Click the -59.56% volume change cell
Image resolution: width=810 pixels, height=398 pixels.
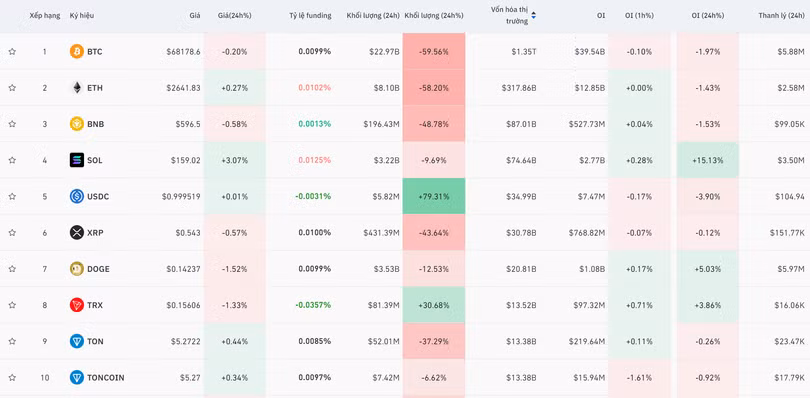[x=434, y=52]
